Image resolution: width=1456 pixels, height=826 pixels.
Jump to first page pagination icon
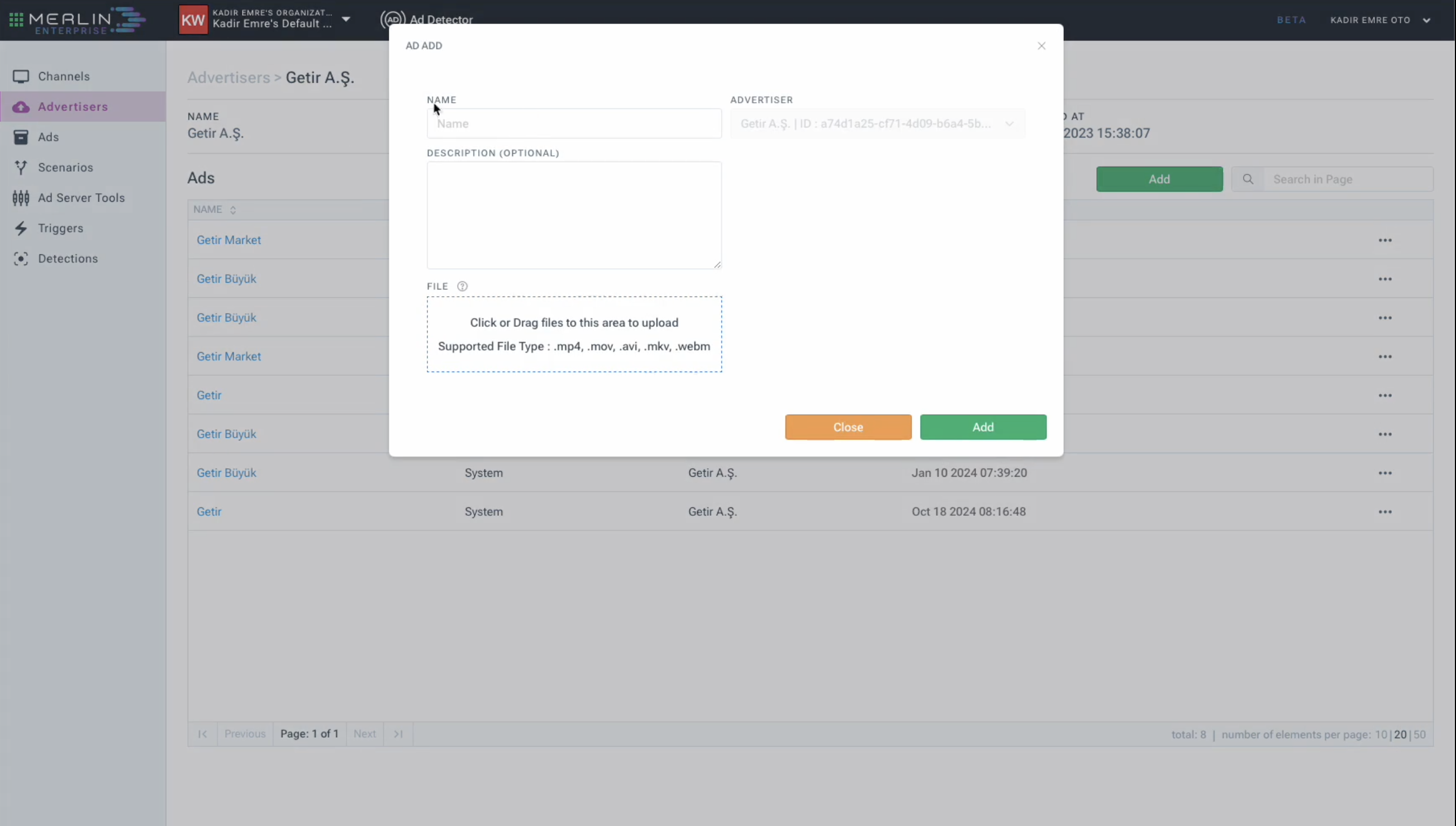(x=202, y=734)
